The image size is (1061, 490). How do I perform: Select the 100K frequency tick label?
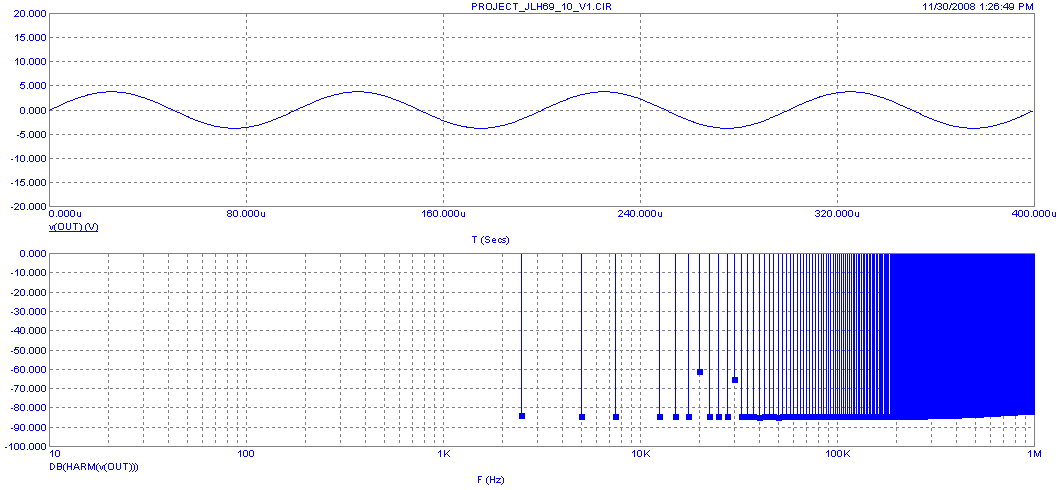(x=837, y=454)
